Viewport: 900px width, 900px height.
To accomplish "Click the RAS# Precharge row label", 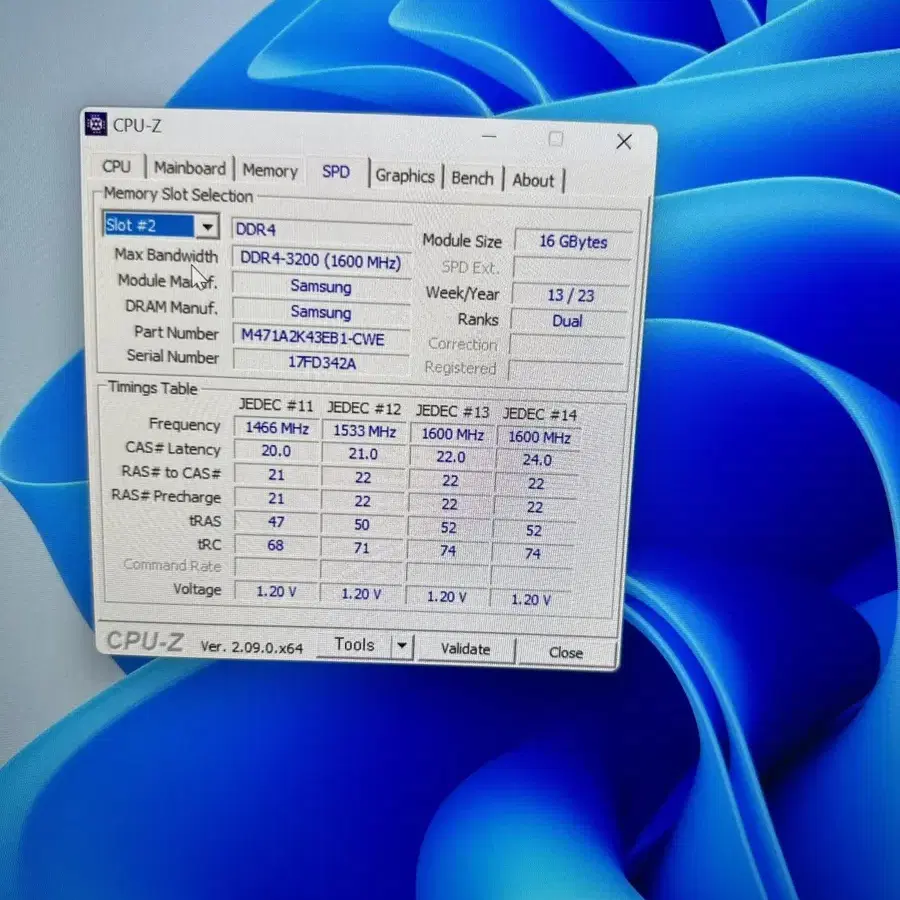I will tap(166, 496).
